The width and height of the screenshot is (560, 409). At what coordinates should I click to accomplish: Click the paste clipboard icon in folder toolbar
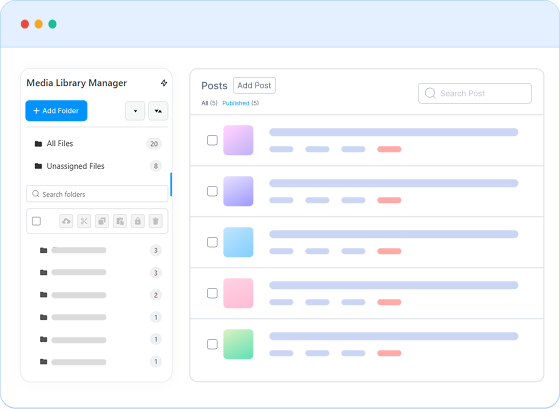(x=120, y=221)
